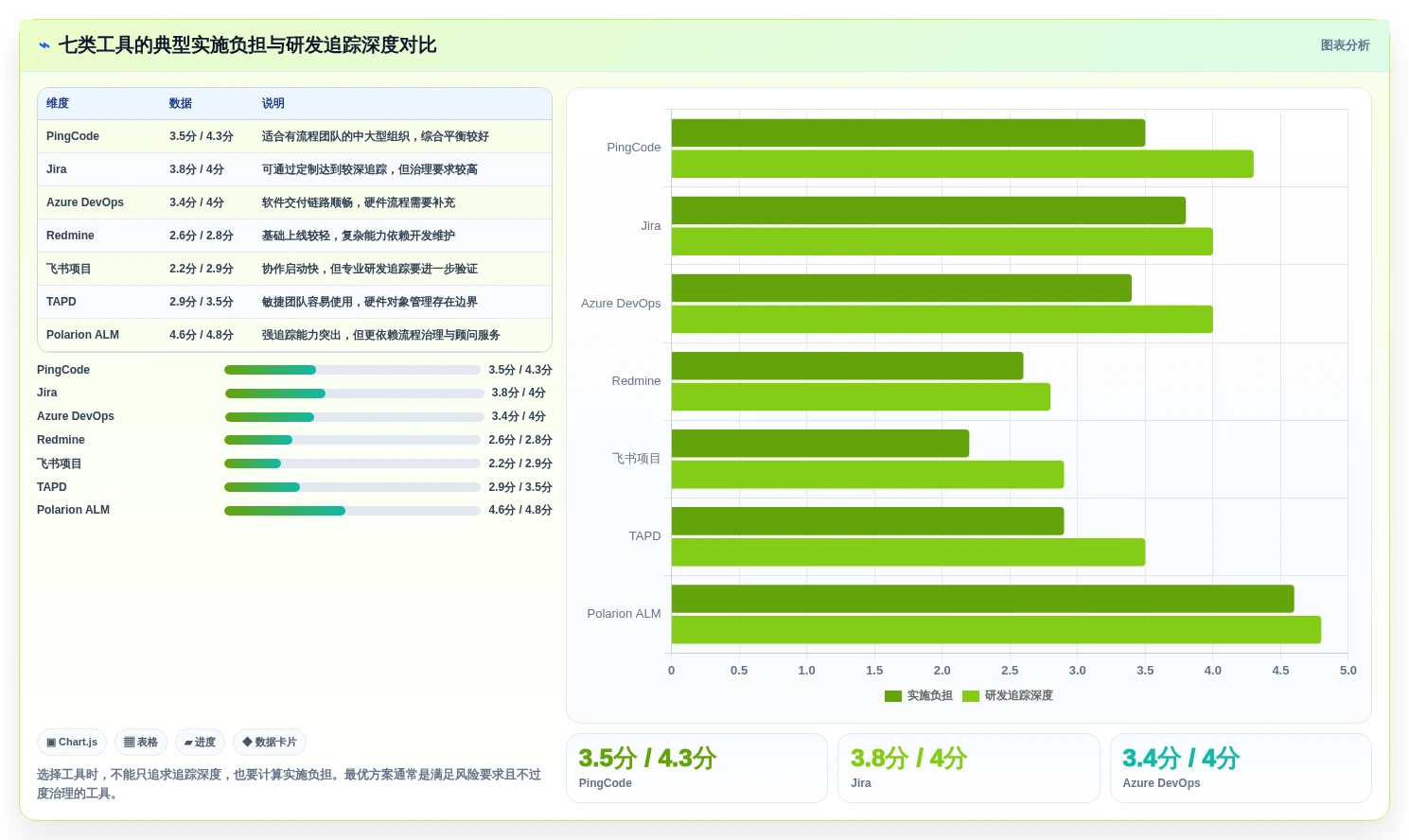The width and height of the screenshot is (1409, 840).
Task: Select the Polarion ALM table row name
Action: tap(83, 335)
